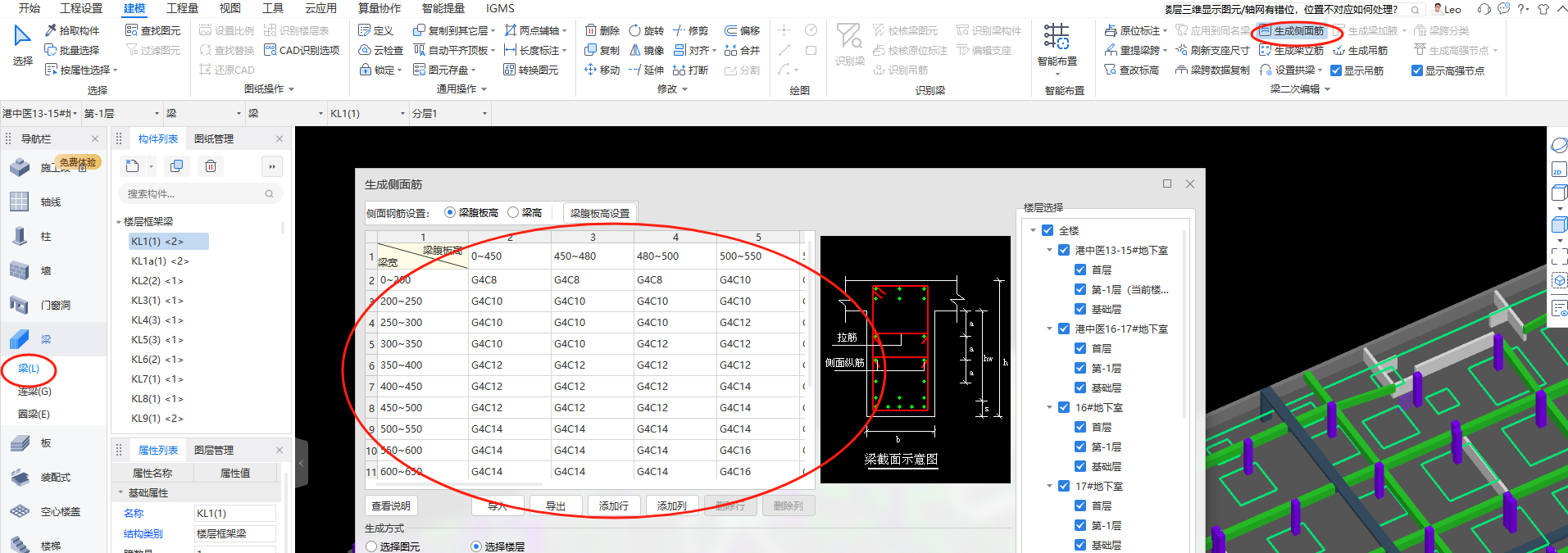
Task: Open 云应用 ribbon tab
Action: tap(321, 8)
